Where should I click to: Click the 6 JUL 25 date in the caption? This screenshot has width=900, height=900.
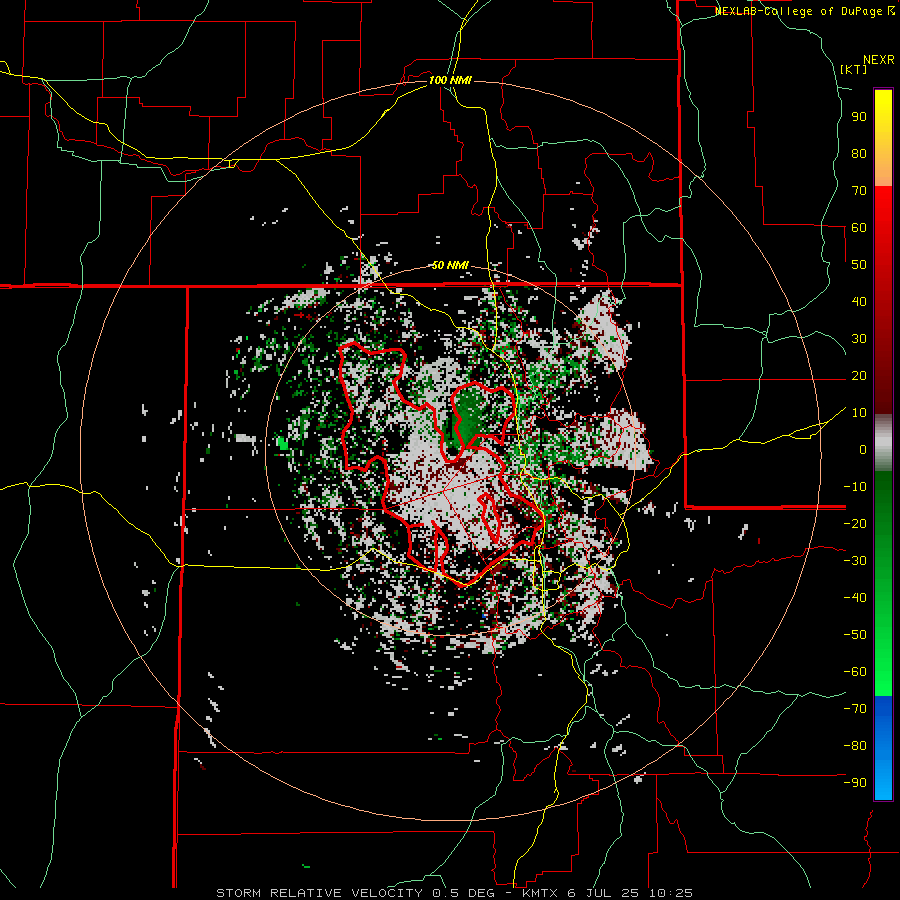604,893
